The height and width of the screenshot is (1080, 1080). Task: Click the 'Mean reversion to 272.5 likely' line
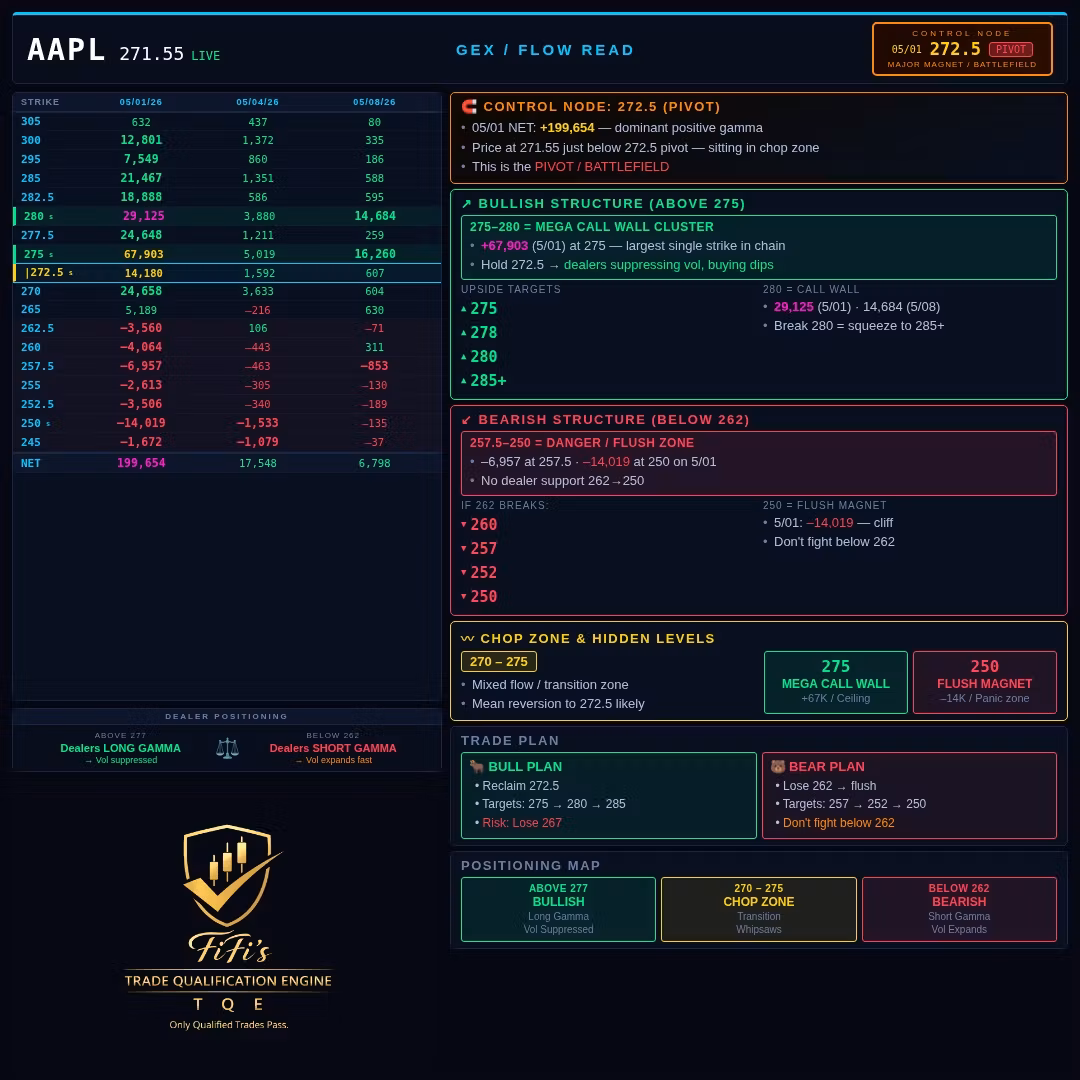pos(558,703)
